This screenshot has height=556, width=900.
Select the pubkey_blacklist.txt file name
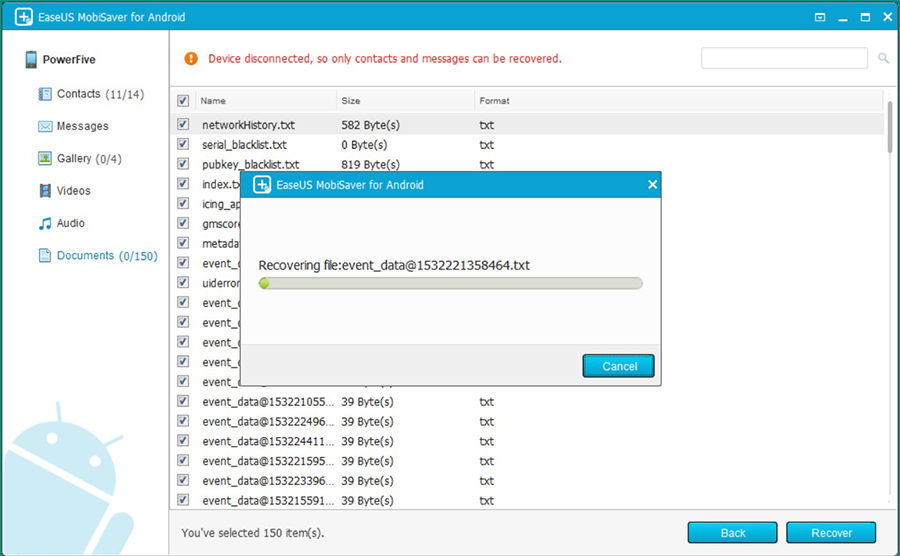[251, 165]
